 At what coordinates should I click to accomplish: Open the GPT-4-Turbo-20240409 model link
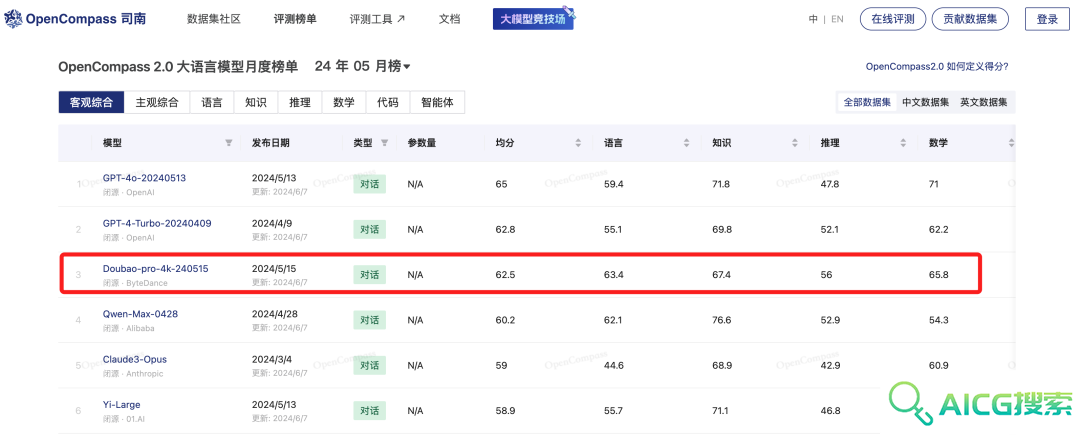pyautogui.click(x=157, y=223)
